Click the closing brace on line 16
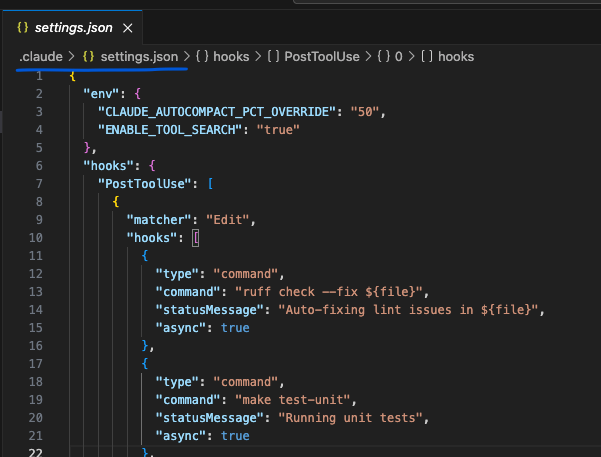 (145, 346)
